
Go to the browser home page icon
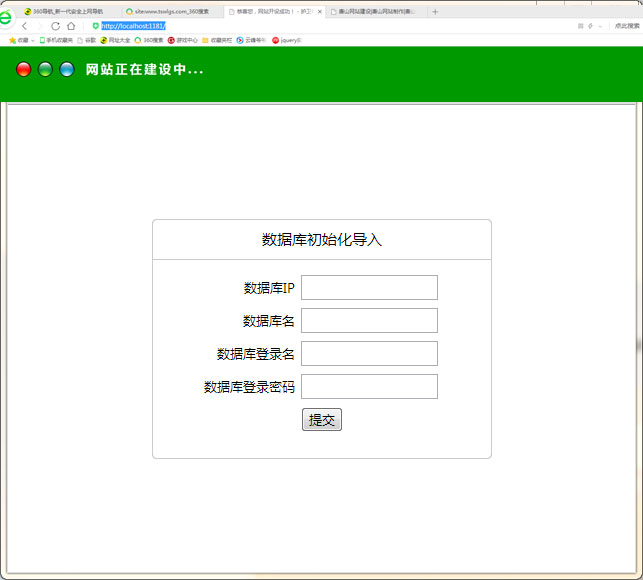71,26
